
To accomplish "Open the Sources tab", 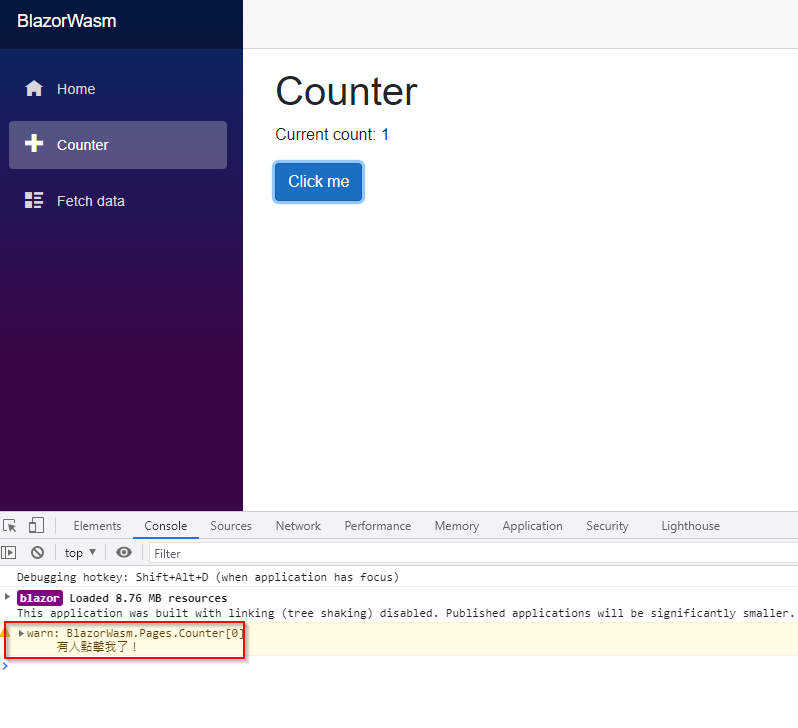I will coord(231,526).
